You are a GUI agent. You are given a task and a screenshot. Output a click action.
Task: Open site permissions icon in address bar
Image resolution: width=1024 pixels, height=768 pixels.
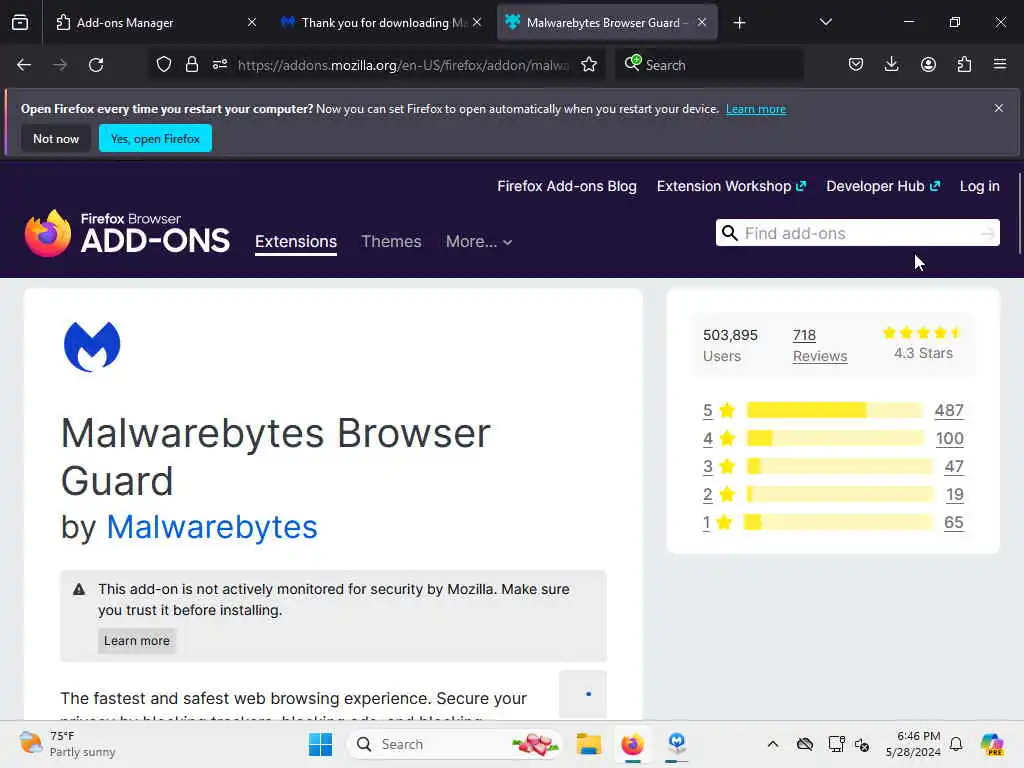(x=219, y=65)
